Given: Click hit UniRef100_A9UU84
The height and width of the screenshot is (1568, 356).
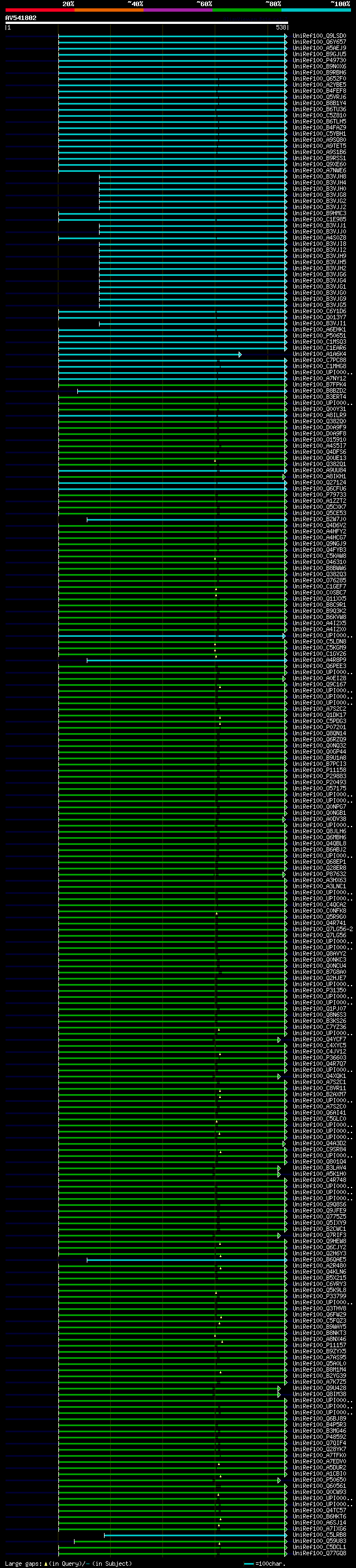Looking at the screenshot, I should tap(319, 471).
